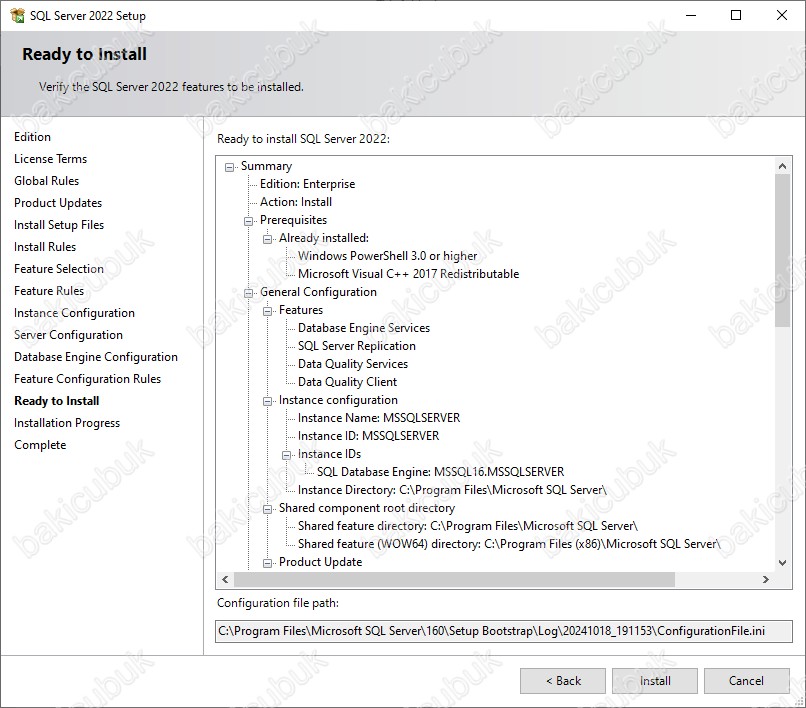Select the Server Configuration step
Image resolution: width=806 pixels, height=708 pixels.
tap(68, 335)
